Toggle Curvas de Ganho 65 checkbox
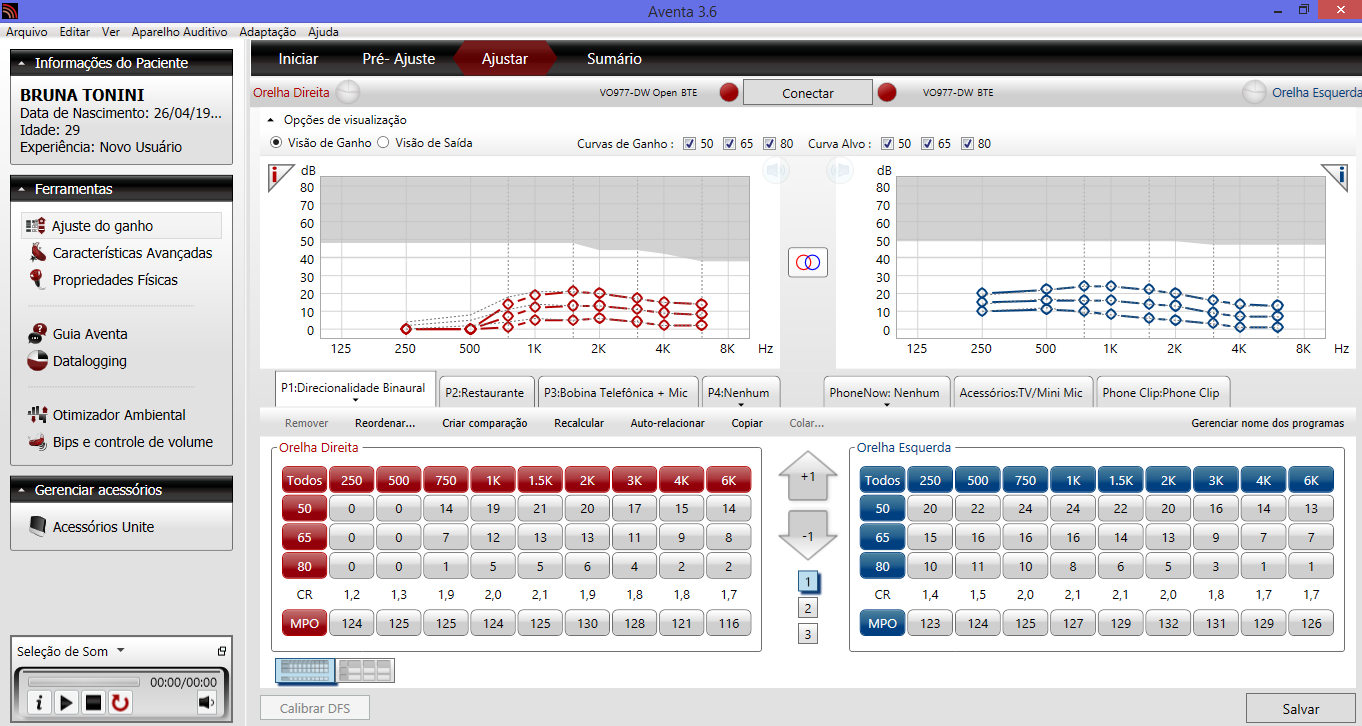Viewport: 1362px width, 726px height. pos(729,144)
